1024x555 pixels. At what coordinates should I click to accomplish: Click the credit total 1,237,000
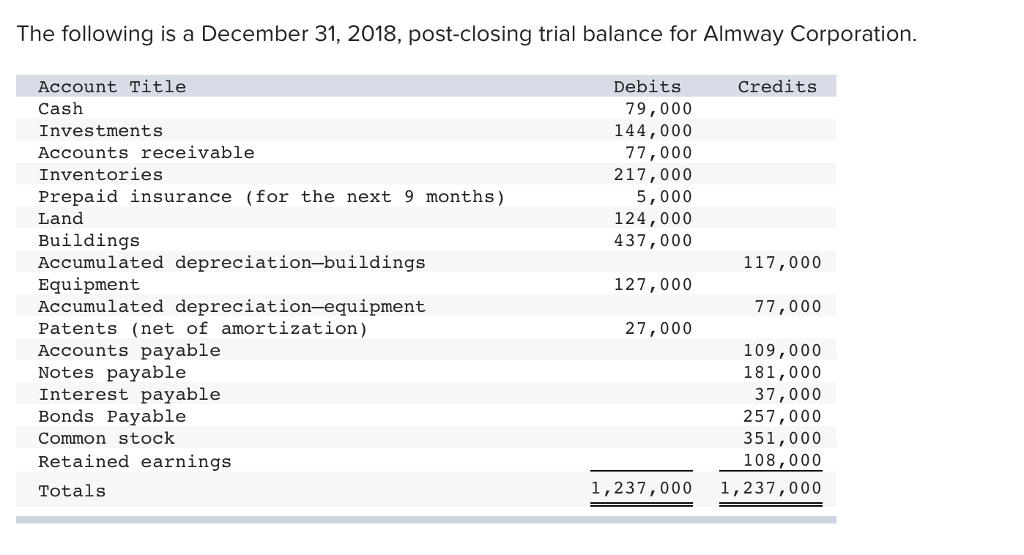click(771, 488)
